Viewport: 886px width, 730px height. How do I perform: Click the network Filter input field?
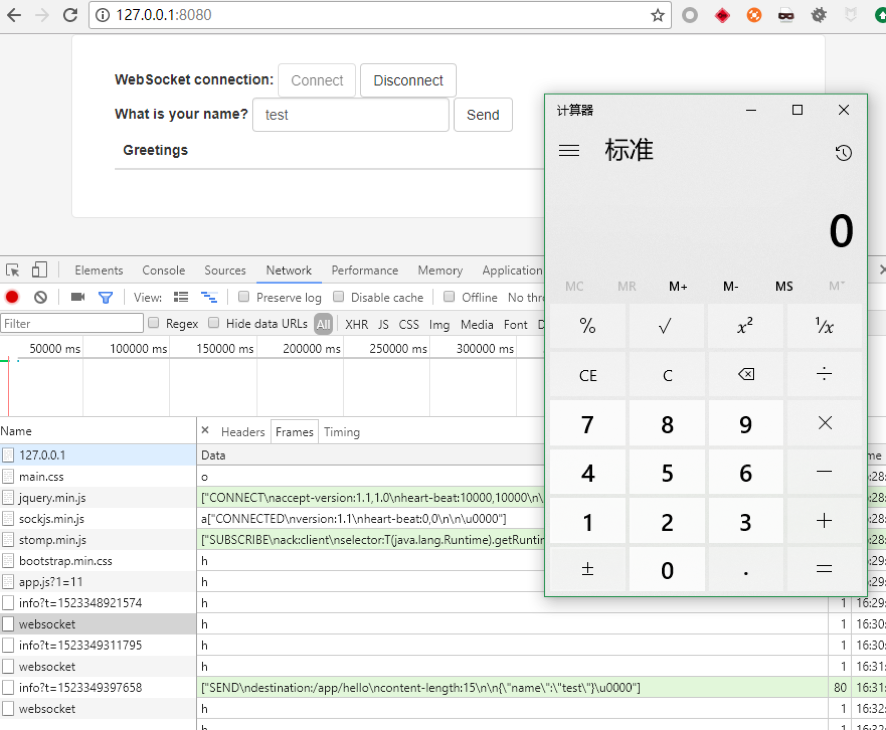tap(70, 323)
